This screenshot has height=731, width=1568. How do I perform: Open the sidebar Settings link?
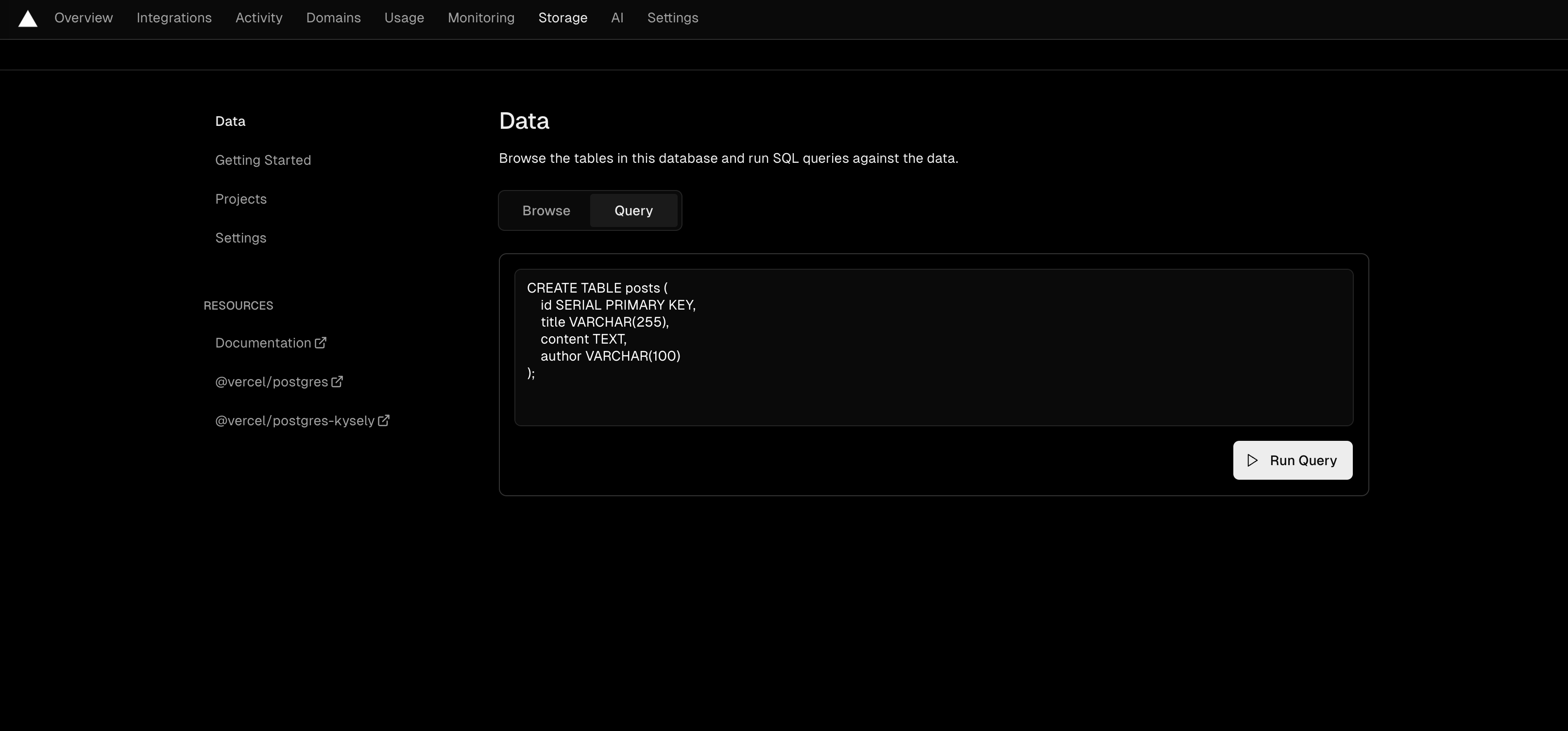point(240,238)
